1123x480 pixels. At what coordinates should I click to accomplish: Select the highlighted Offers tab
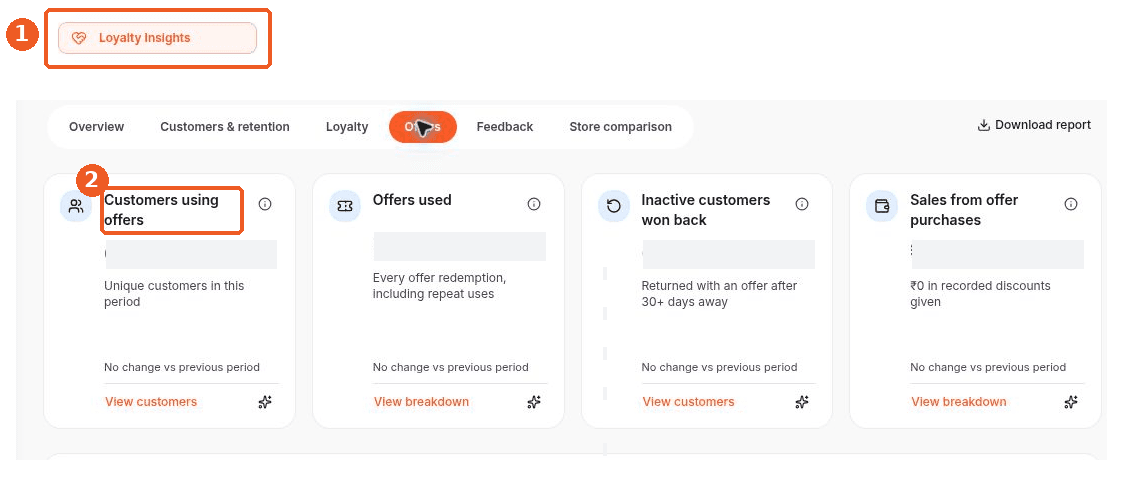pyautogui.click(x=423, y=127)
